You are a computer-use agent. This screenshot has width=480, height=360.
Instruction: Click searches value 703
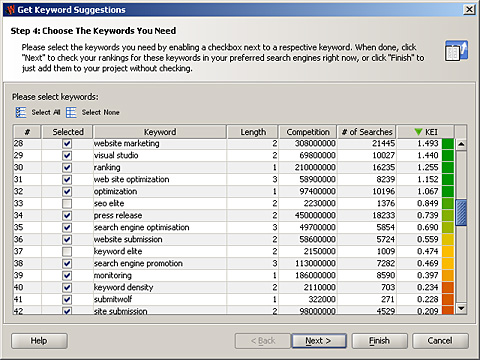pos(388,288)
